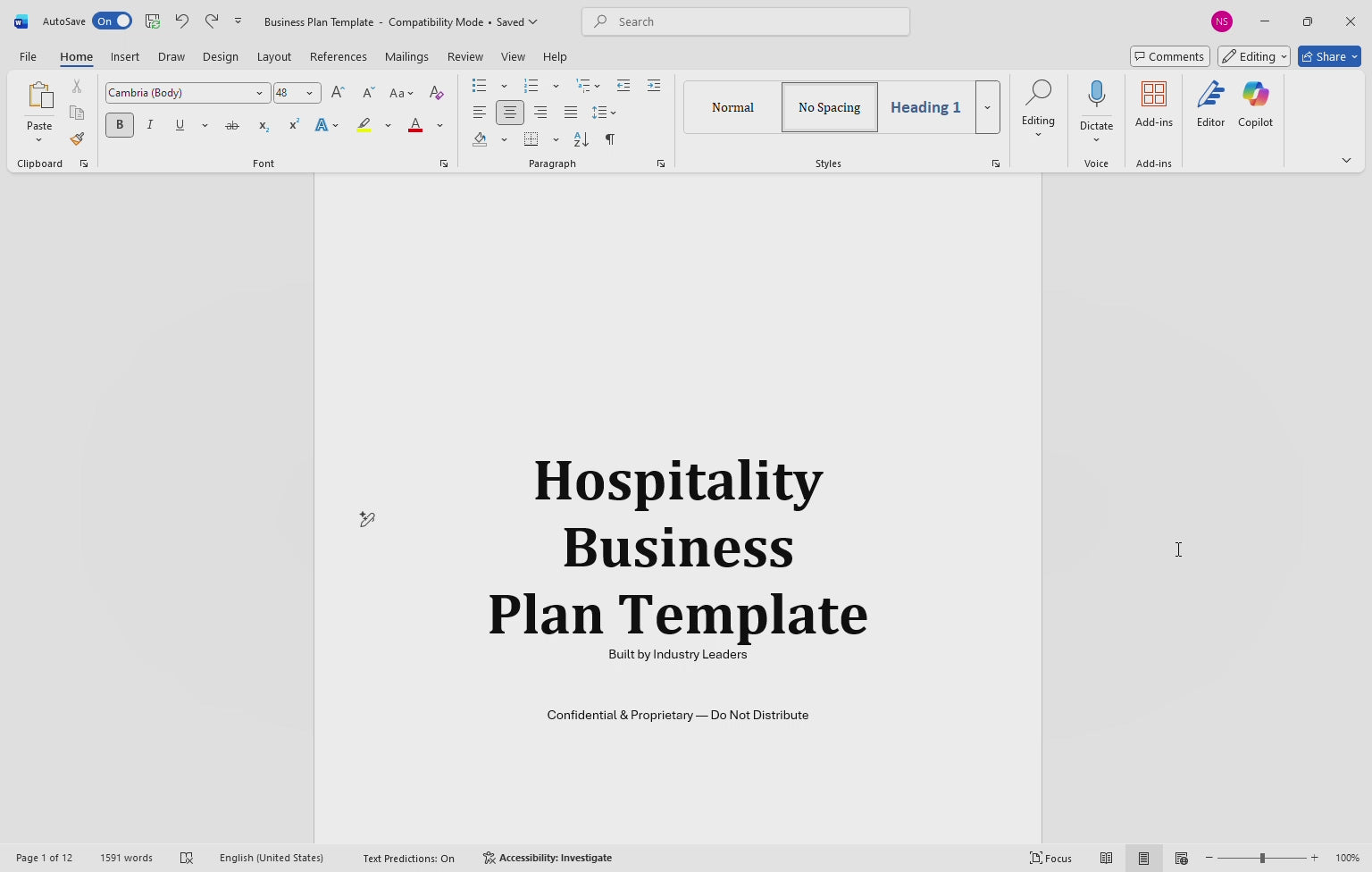Select the Format Painter tool
Screen dimensions: 1372x872
pyautogui.click(x=77, y=139)
